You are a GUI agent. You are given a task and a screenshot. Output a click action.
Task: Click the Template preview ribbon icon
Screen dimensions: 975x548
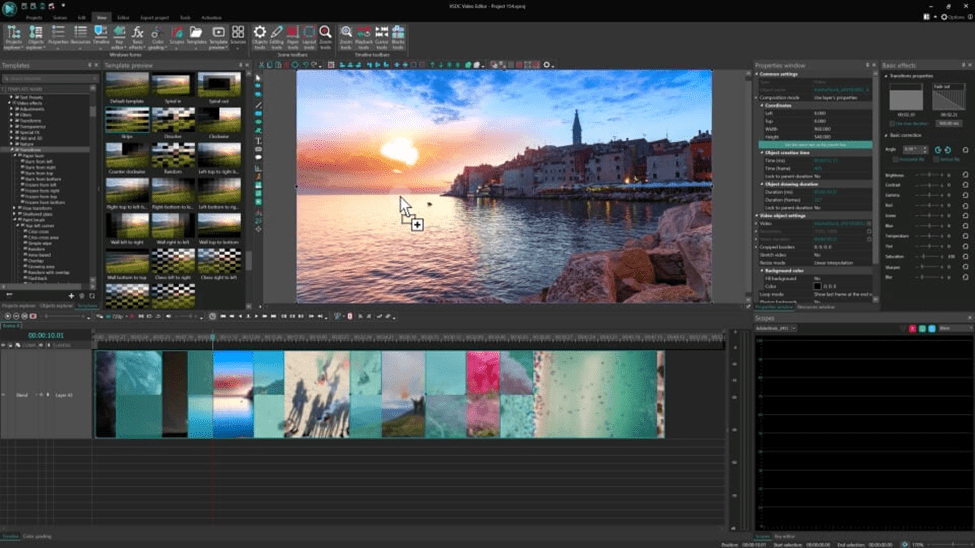(x=218, y=37)
